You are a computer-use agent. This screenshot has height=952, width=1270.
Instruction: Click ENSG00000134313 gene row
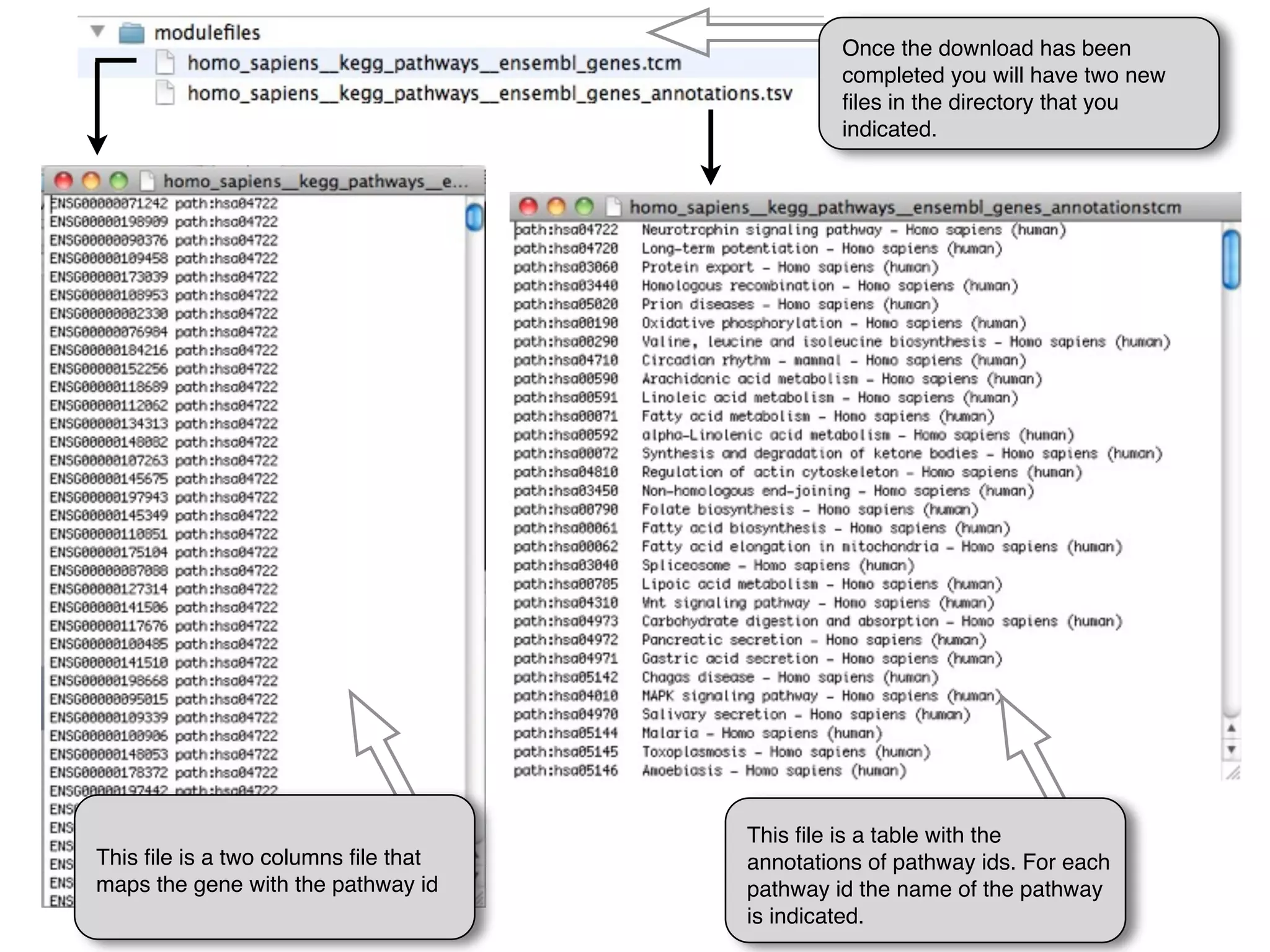(x=164, y=423)
